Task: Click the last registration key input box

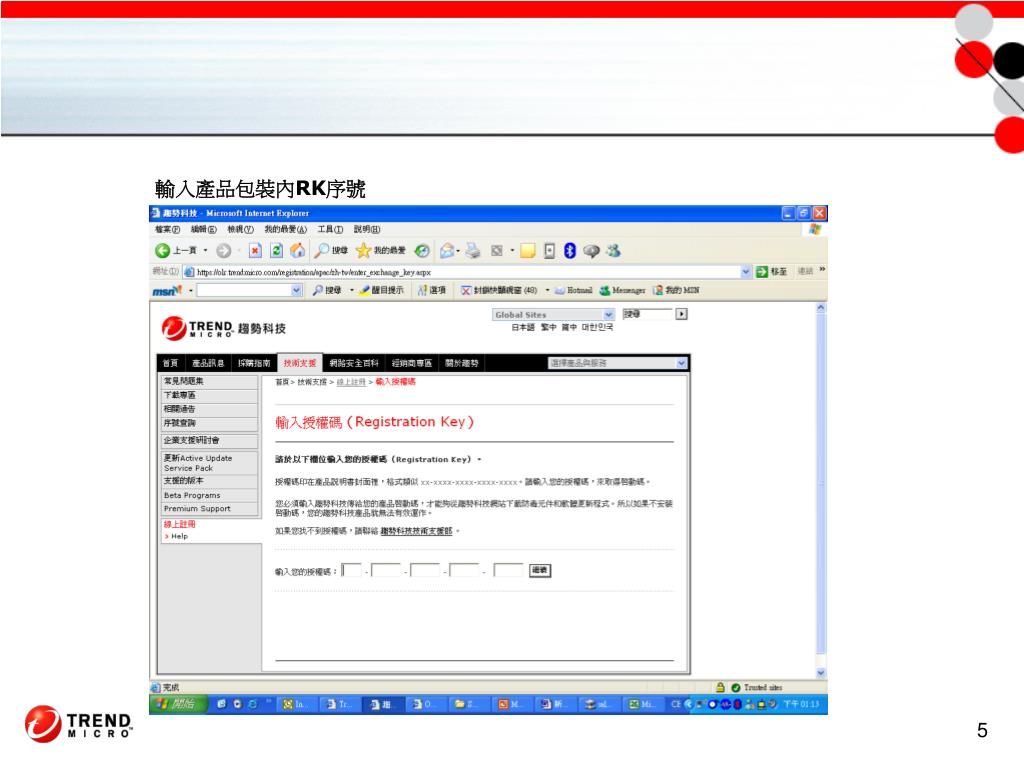Action: tap(508, 570)
